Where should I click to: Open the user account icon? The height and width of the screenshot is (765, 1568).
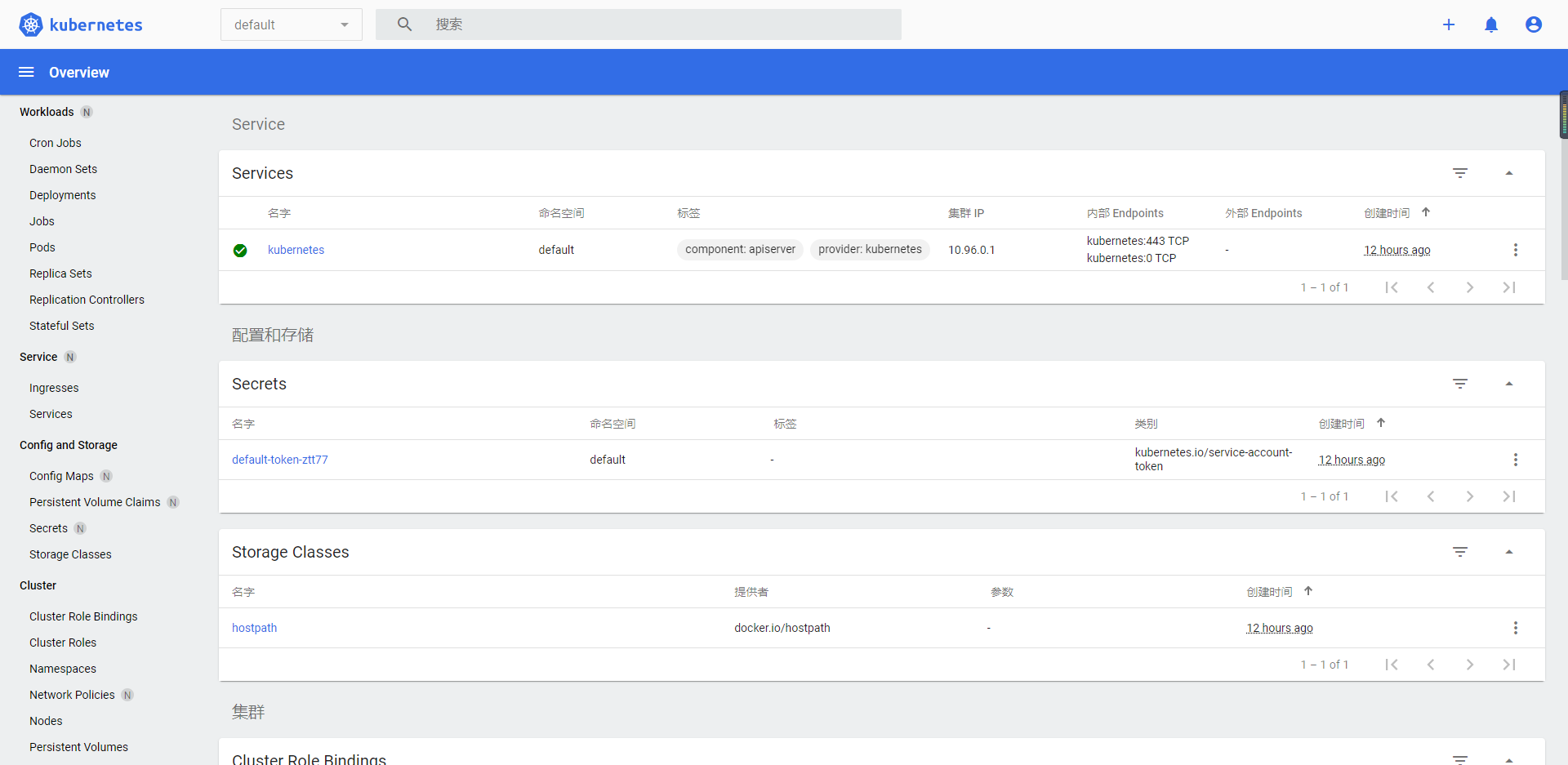pyautogui.click(x=1534, y=24)
